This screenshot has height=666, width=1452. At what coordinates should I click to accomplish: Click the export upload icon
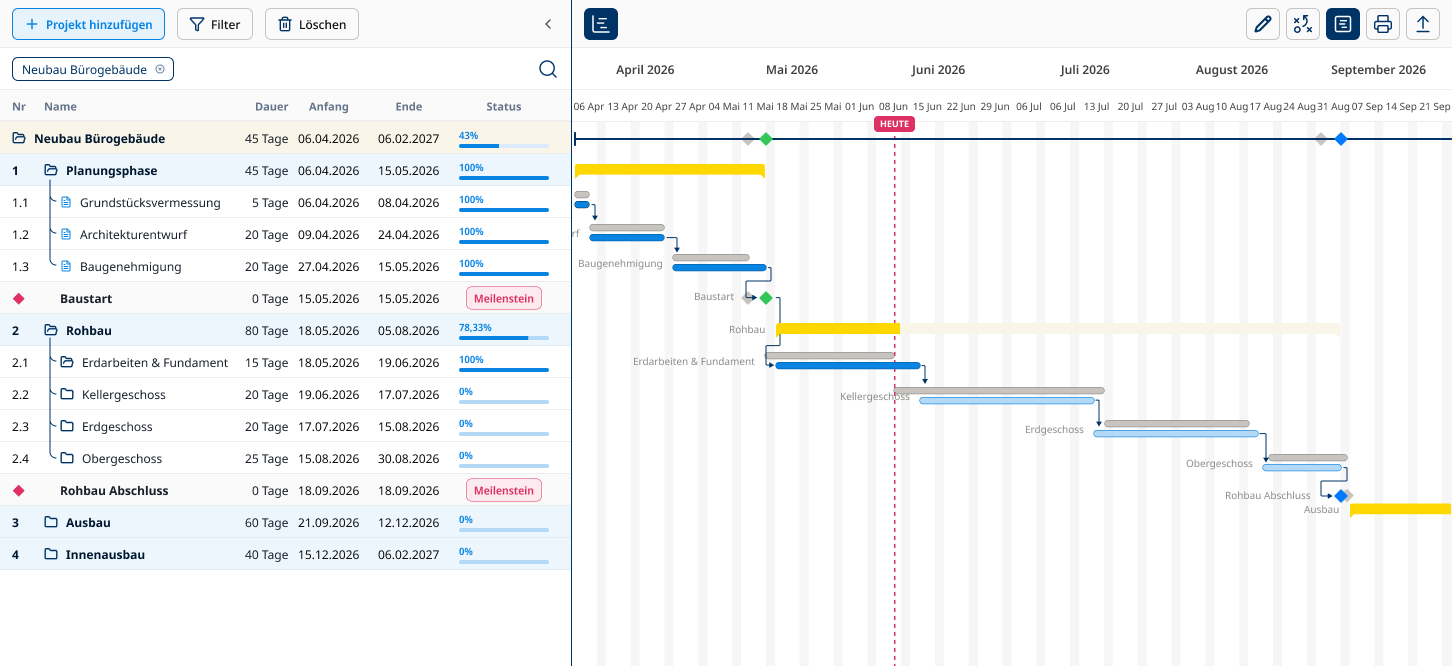coord(1423,24)
